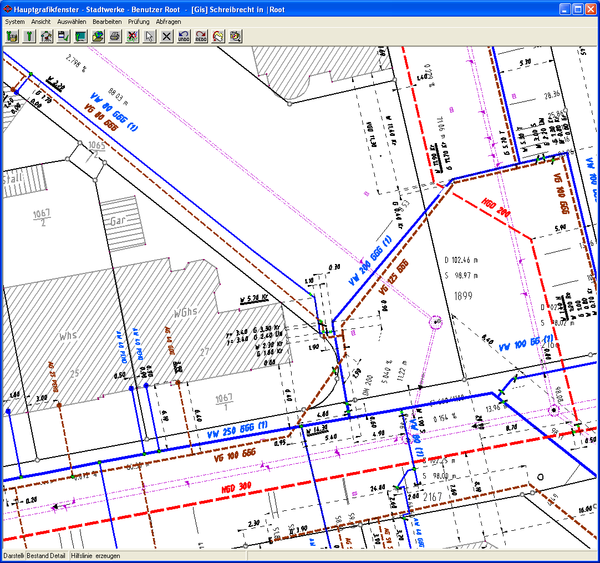
Task: Click the printer icon in the toolbar
Action: [x=115, y=37]
